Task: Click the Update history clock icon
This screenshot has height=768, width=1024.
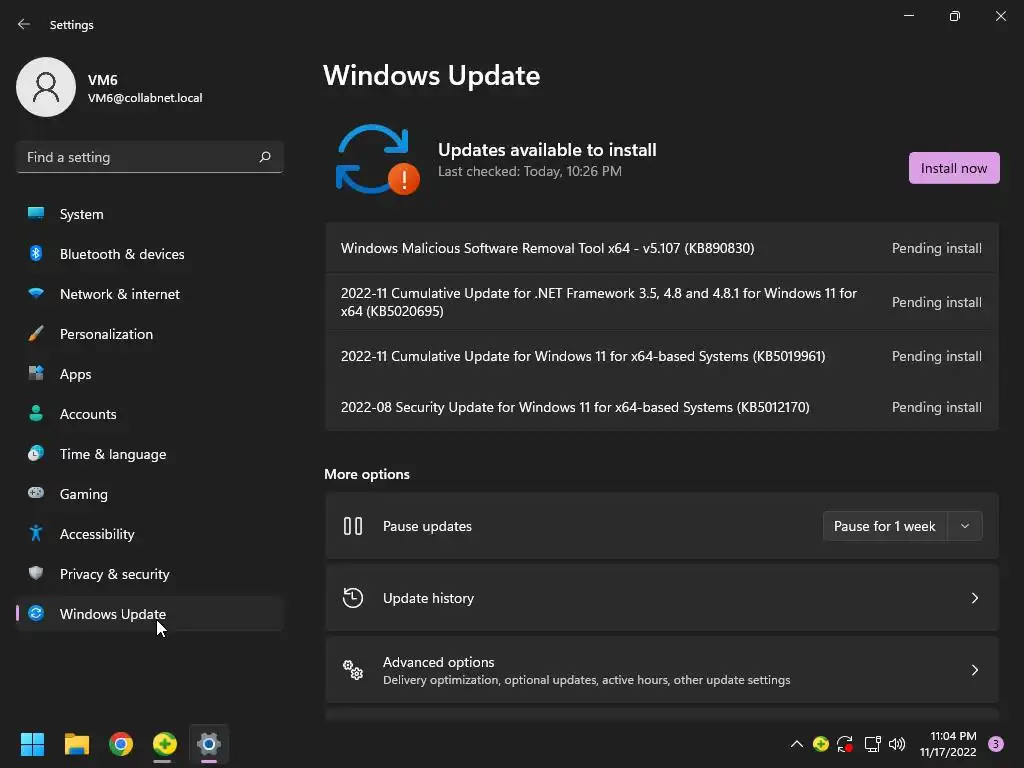Action: click(353, 598)
